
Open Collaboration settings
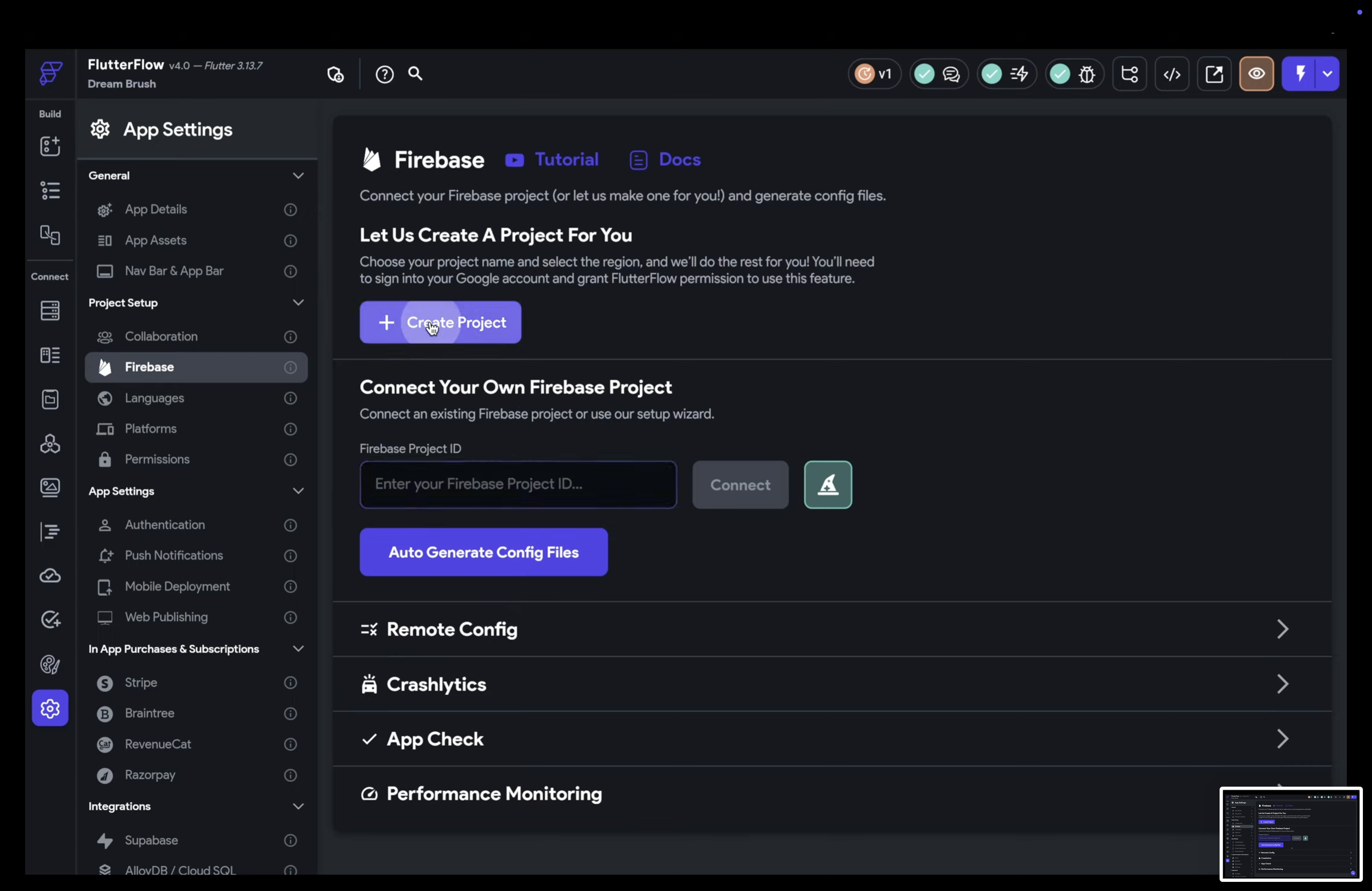pyautogui.click(x=196, y=337)
